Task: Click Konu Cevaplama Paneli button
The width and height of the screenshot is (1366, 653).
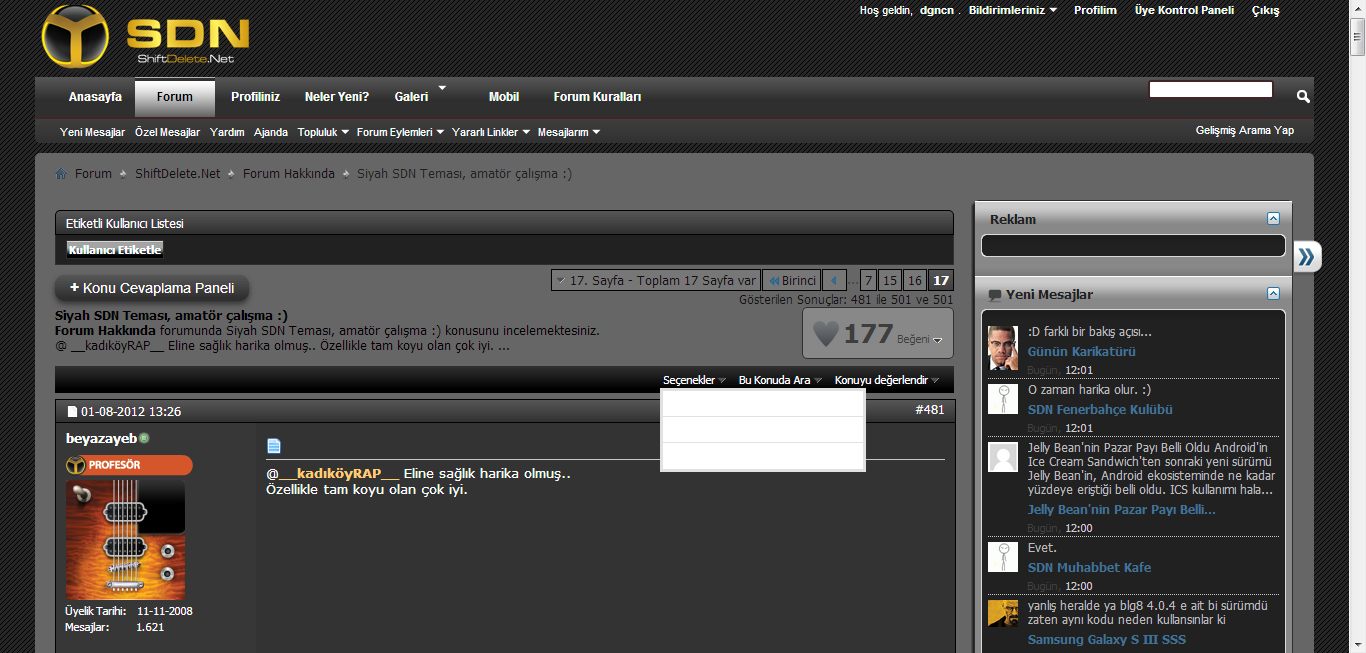Action: (152, 288)
